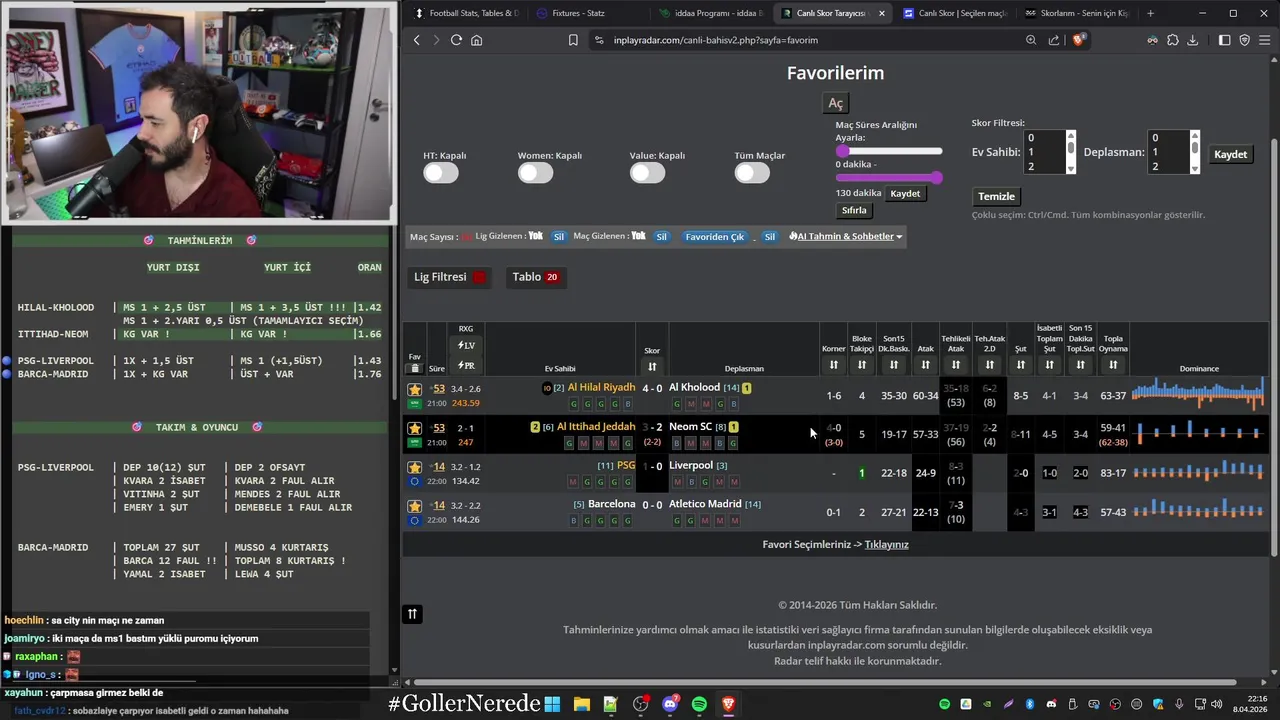Screen dimensions: 1280x720
Task: Sort by Son15 Dk.Baskı column arrows
Action: [893, 365]
